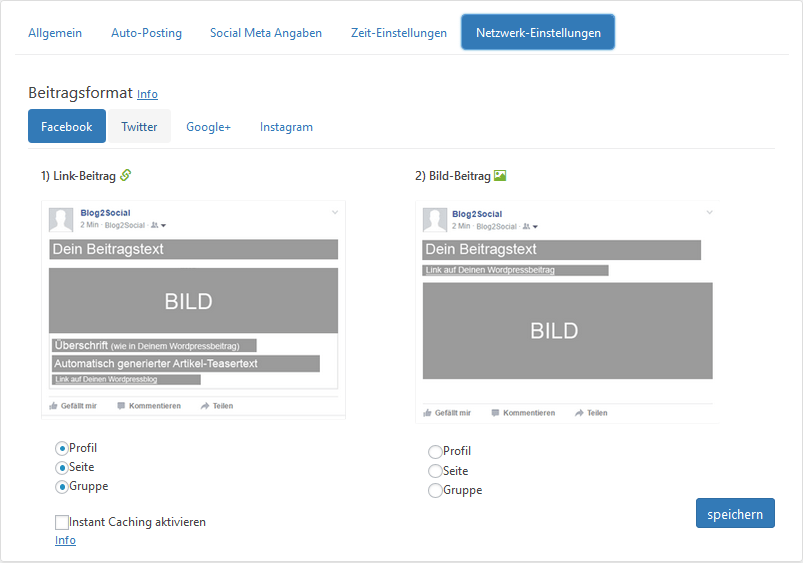Click 'Automatisch generierter Artikel-Teasertext' bar
This screenshot has height=563, width=803.
186,364
